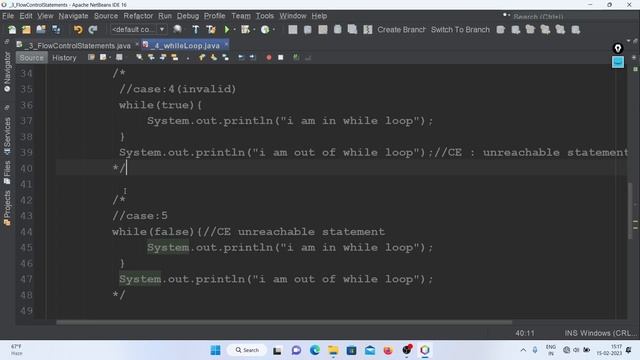Click the Profile Project icon
This screenshot has width=640, height=360.
tap(265, 29)
